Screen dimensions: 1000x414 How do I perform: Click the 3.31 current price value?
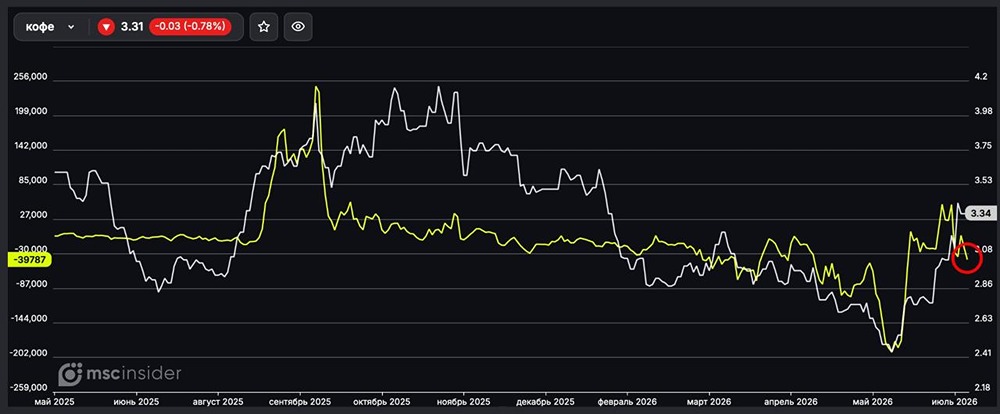131,27
